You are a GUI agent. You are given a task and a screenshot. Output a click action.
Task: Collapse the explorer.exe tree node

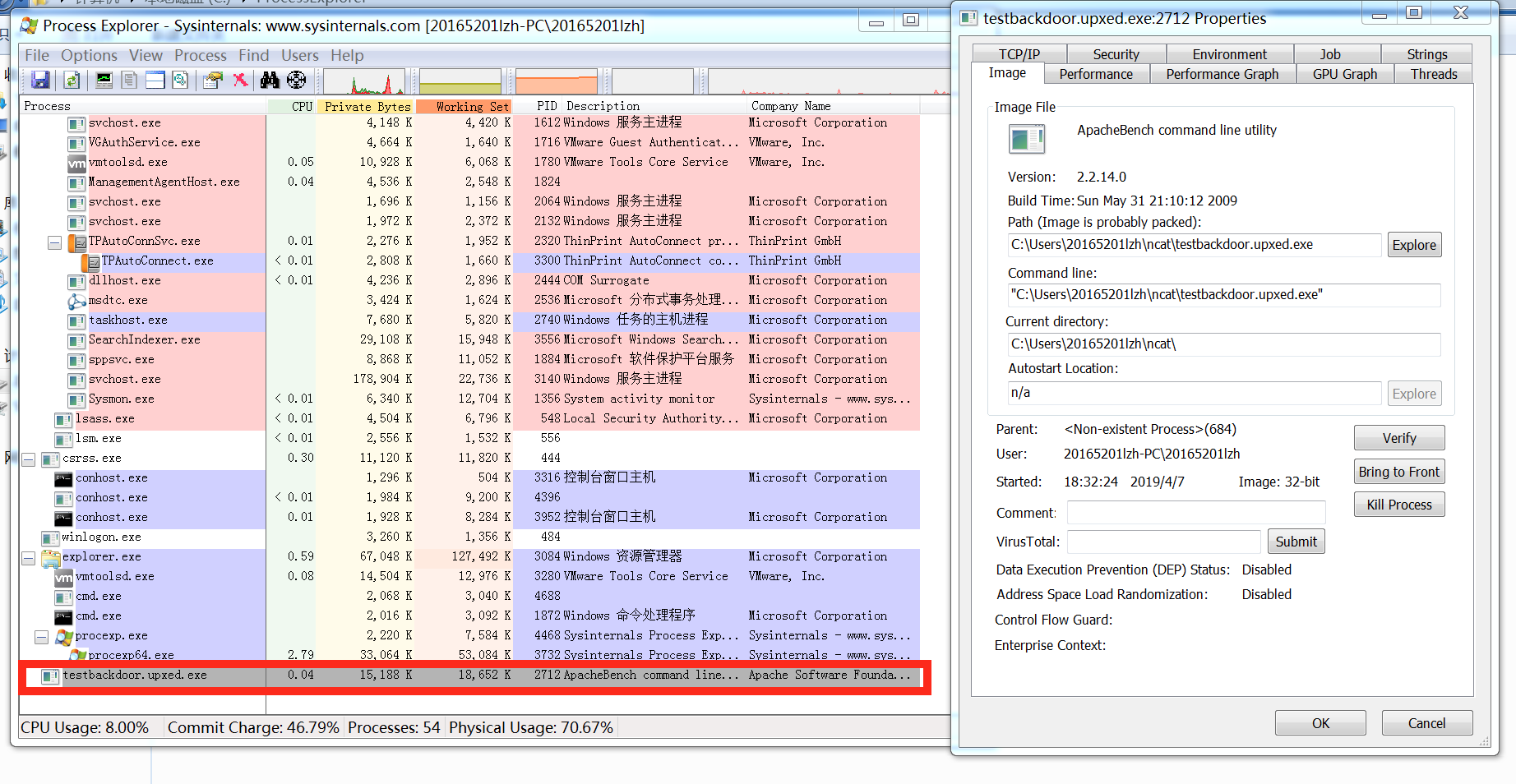tap(28, 558)
